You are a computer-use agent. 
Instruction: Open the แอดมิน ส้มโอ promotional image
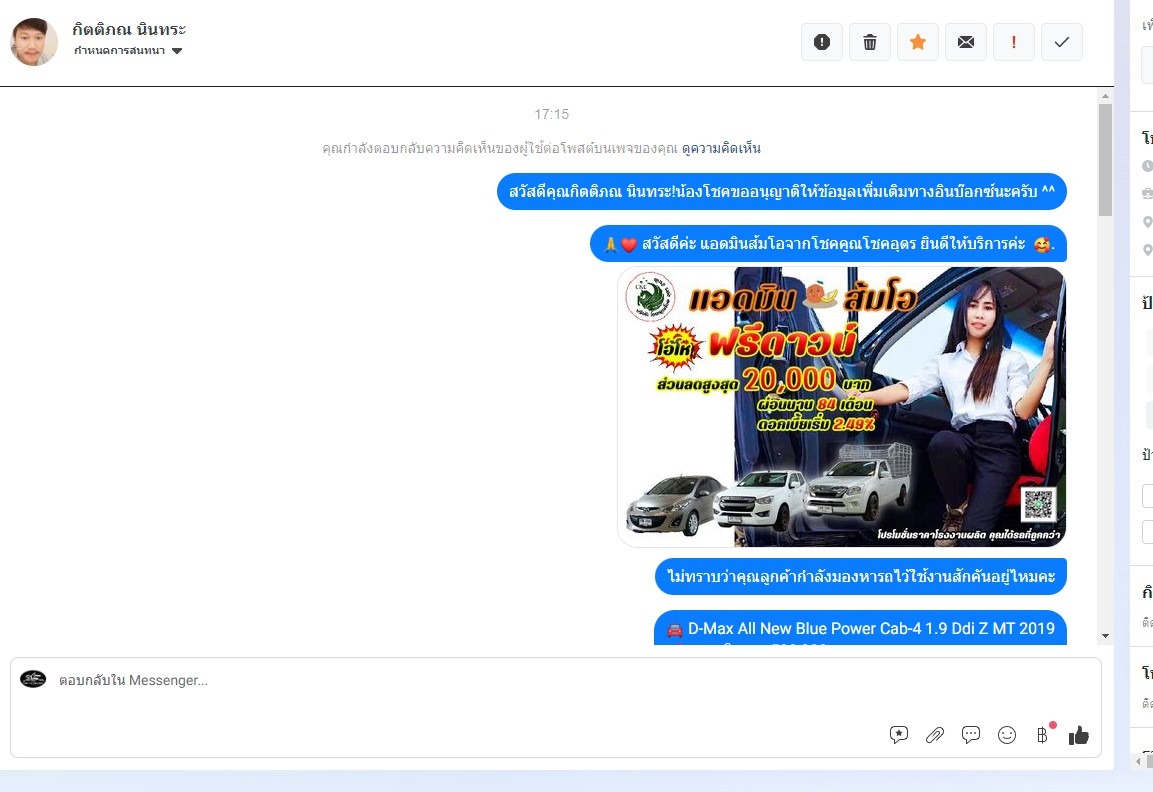841,407
